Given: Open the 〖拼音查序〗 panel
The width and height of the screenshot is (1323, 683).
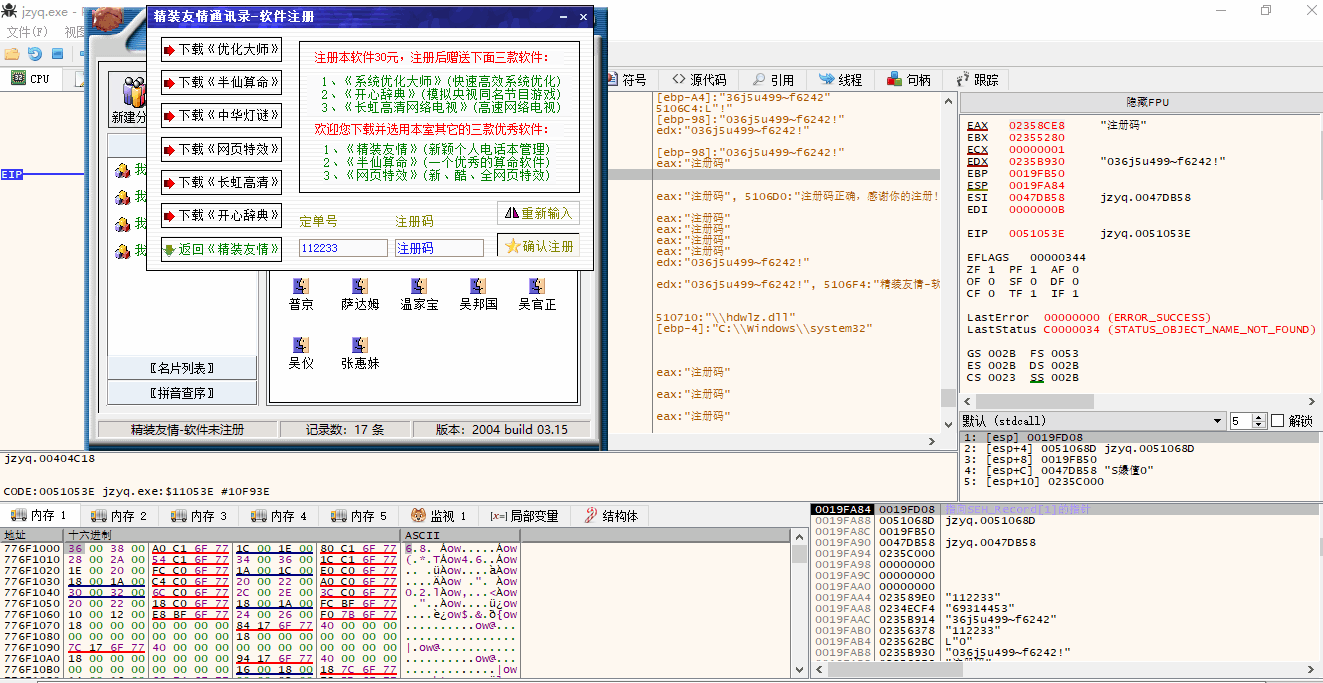Looking at the screenshot, I should [x=182, y=393].
